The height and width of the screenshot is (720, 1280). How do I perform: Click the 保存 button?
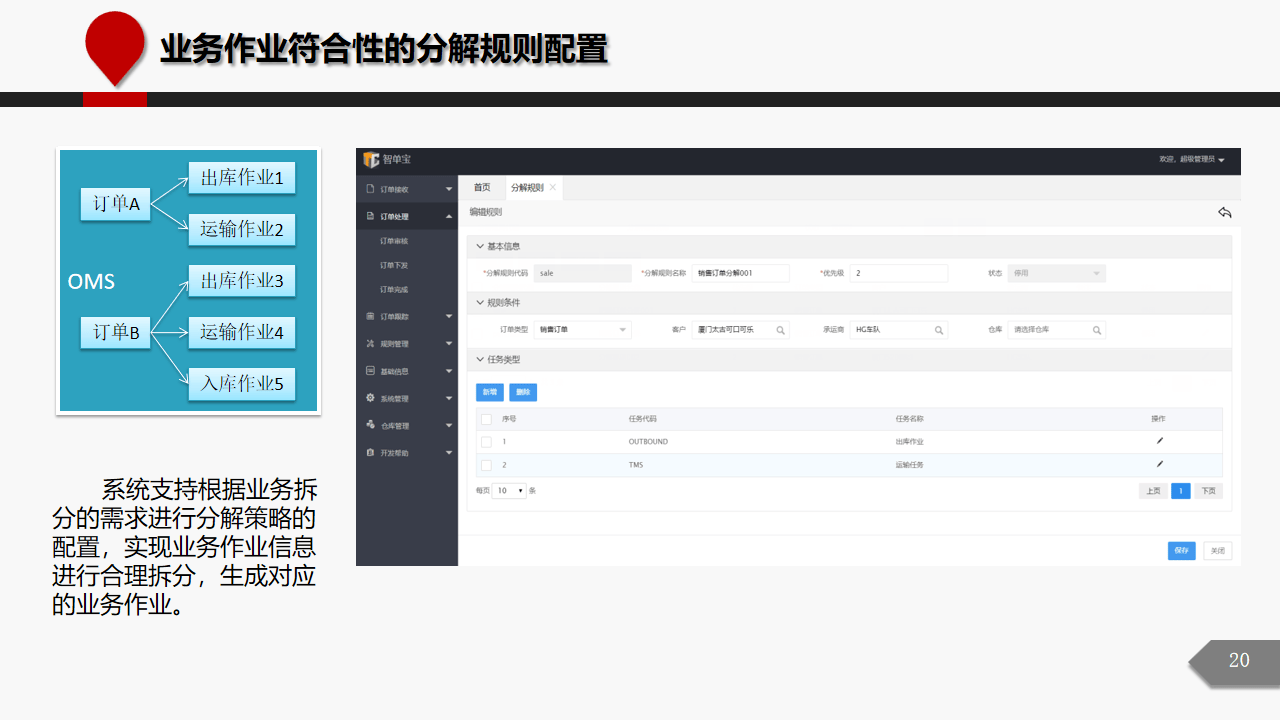click(x=1182, y=551)
